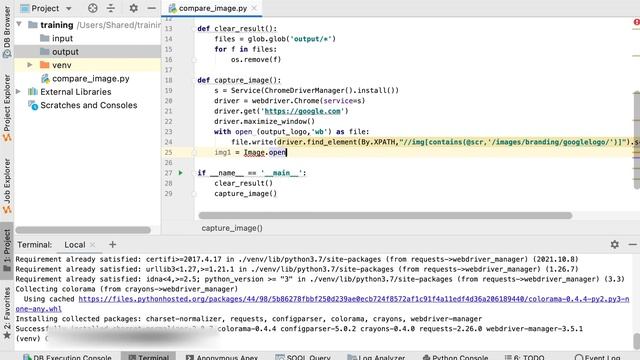Viewport: 640px width, 360px height.
Task: Click 'driver.maximize_window()' on line 22
Action: (x=264, y=121)
